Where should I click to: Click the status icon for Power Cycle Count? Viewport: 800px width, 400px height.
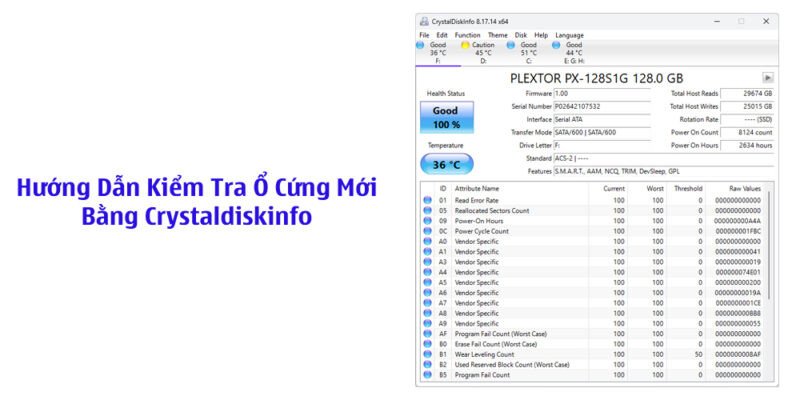(x=428, y=231)
